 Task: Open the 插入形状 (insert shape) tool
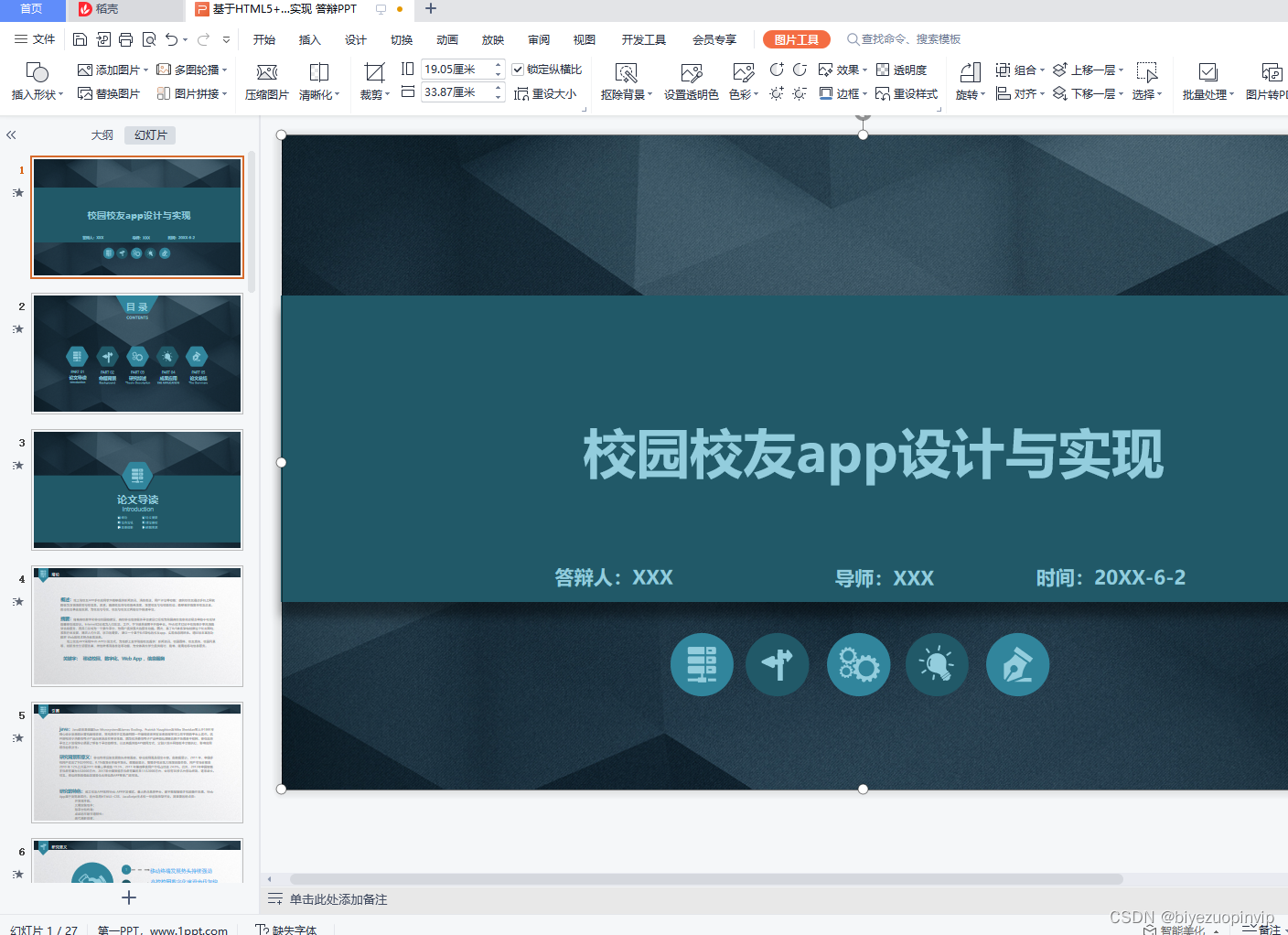(36, 81)
